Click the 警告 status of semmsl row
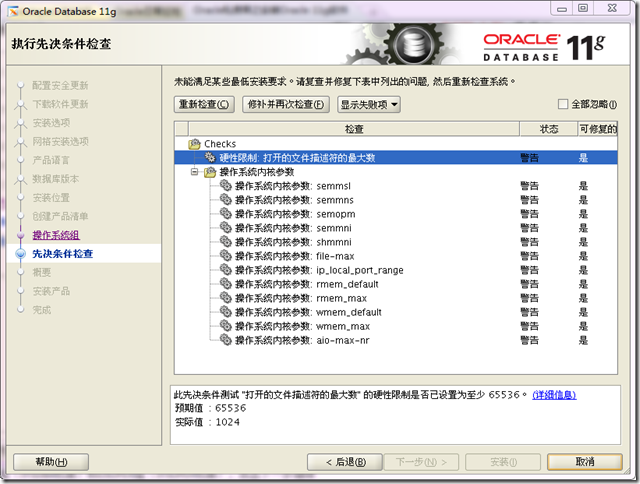The width and height of the screenshot is (640, 484). coord(529,186)
